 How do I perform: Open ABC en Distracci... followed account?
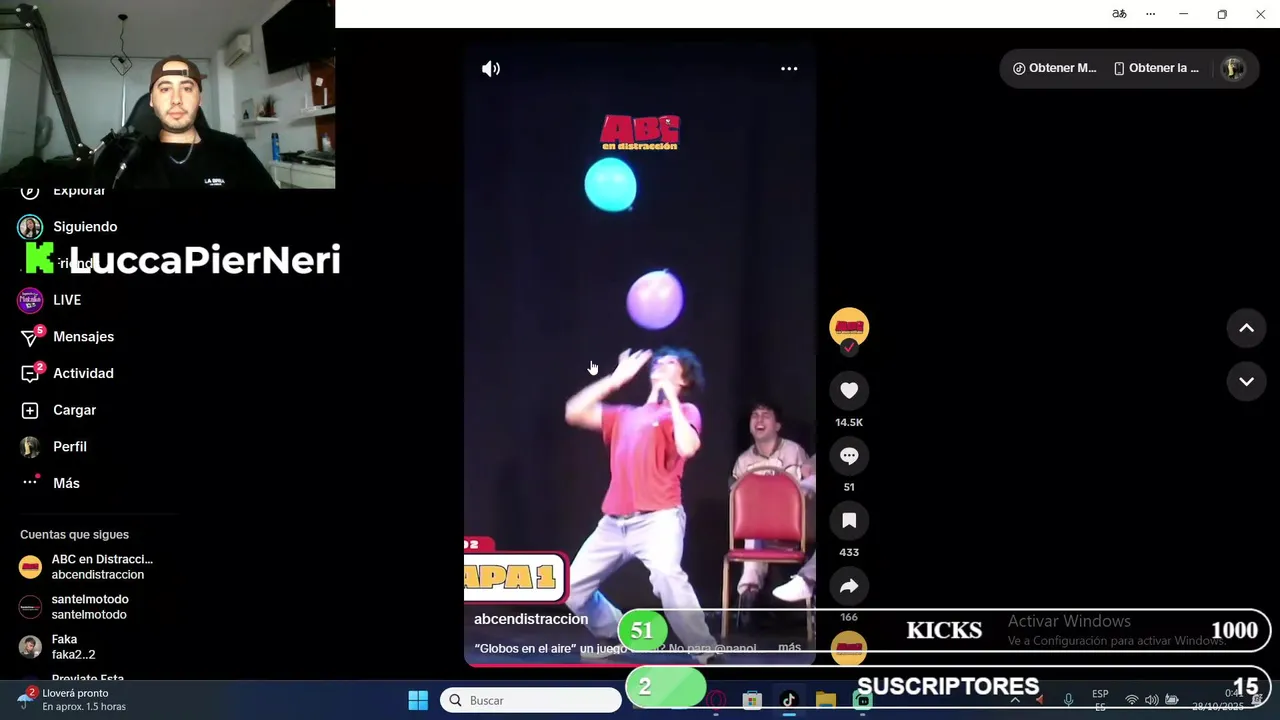coord(88,567)
